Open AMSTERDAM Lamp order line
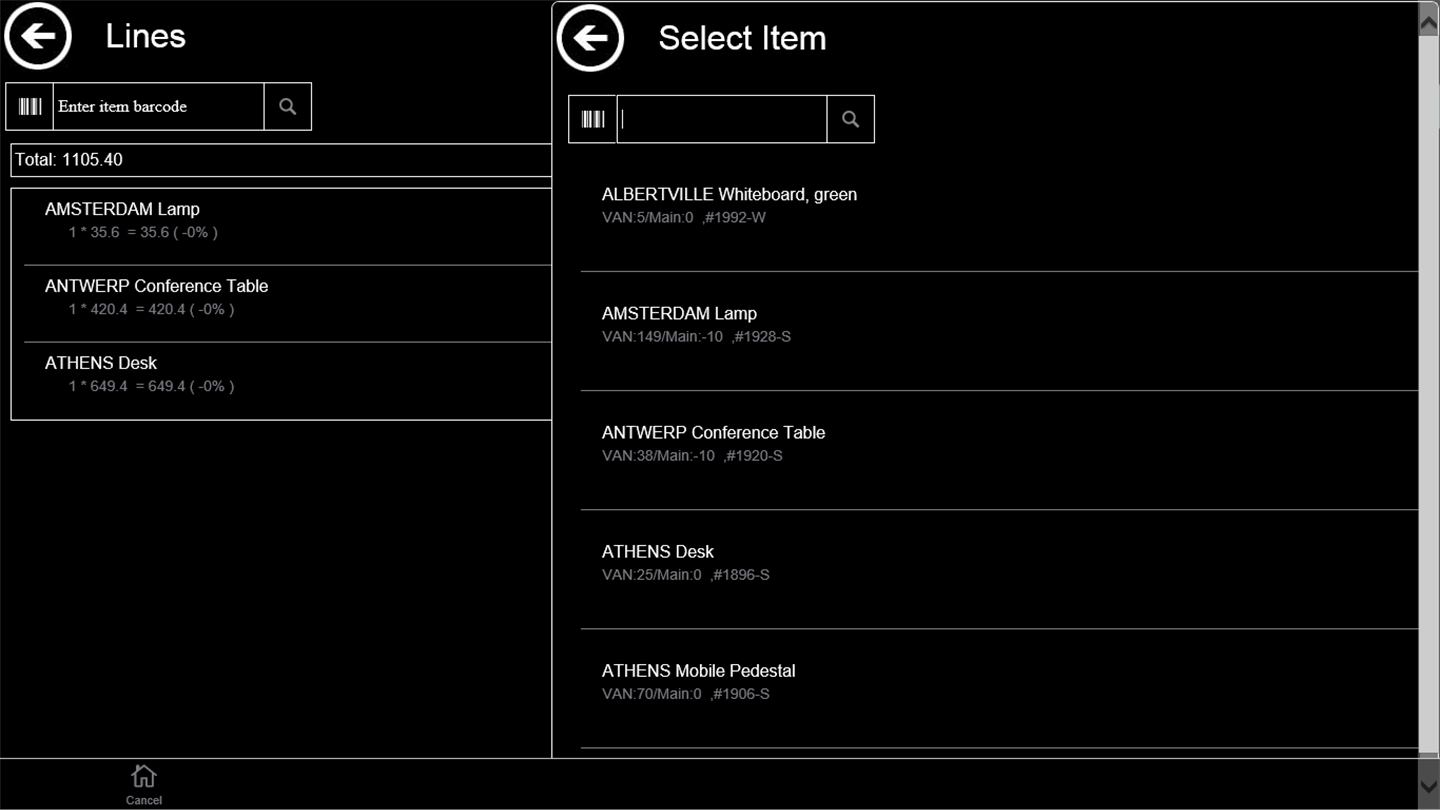Image resolution: width=1440 pixels, height=810 pixels. point(122,220)
